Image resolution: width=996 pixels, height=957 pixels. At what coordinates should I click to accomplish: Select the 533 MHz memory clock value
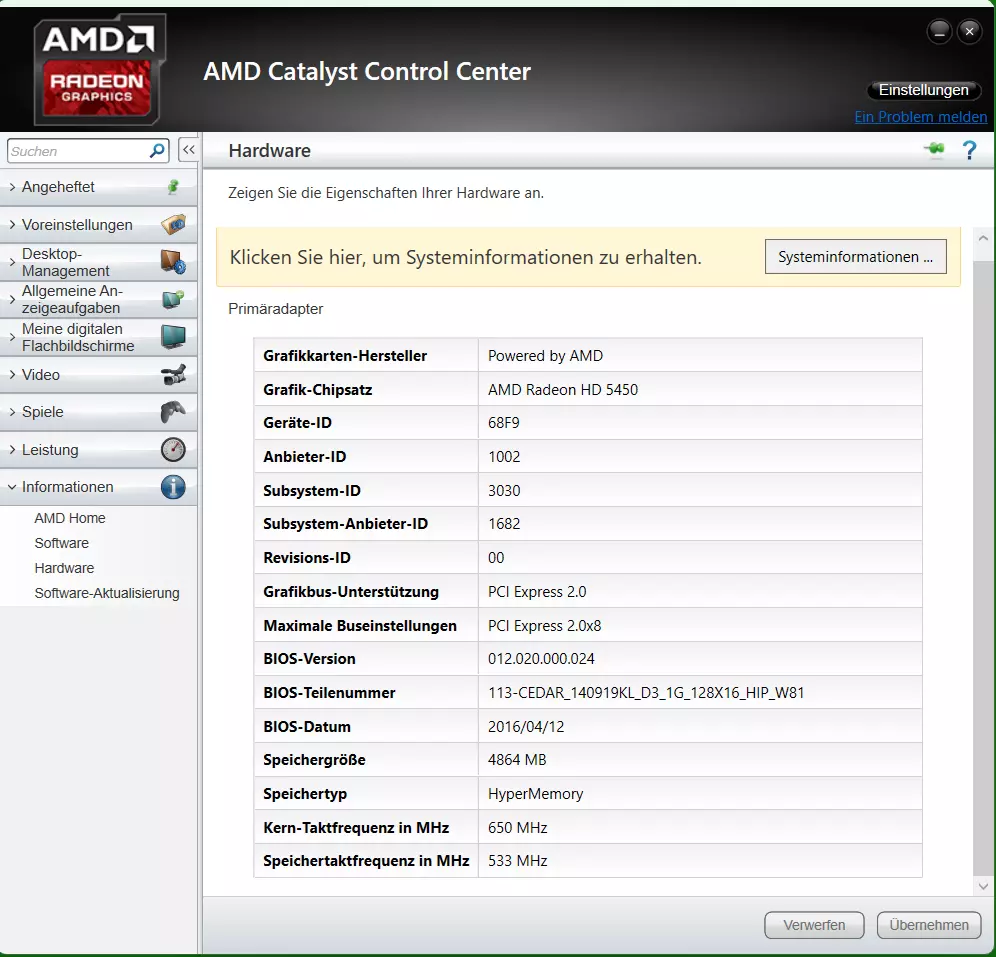[518, 860]
